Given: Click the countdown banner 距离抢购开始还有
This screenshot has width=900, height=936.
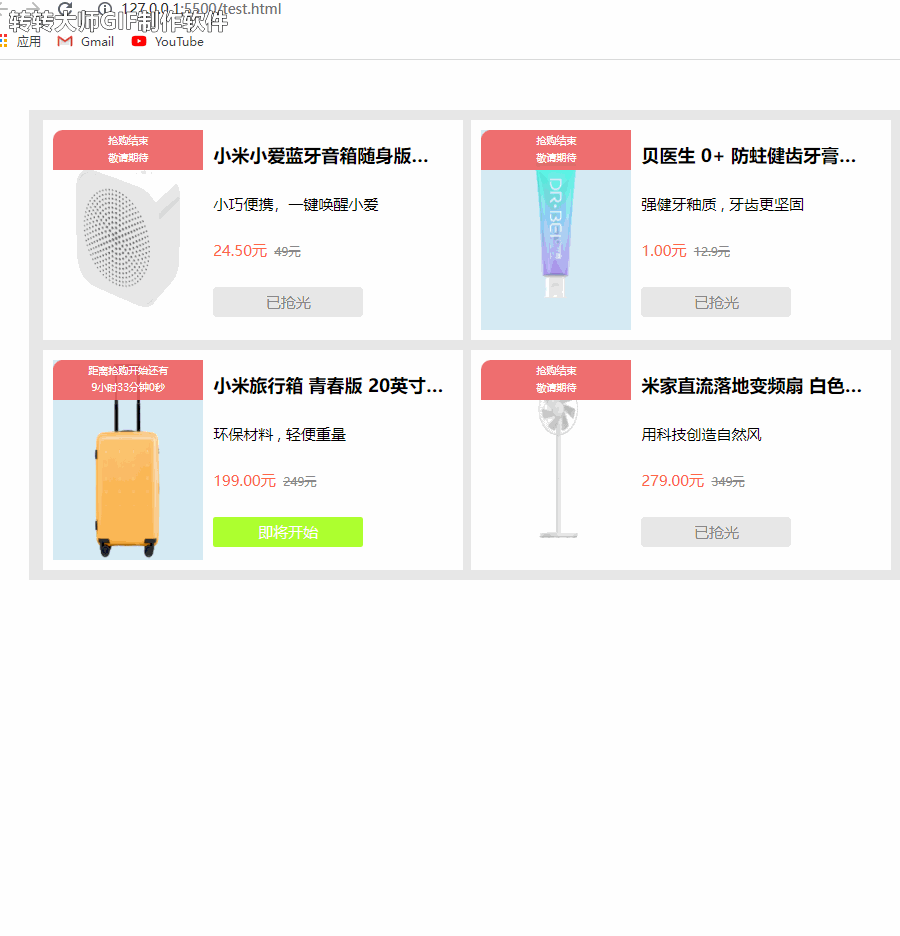Looking at the screenshot, I should [128, 380].
